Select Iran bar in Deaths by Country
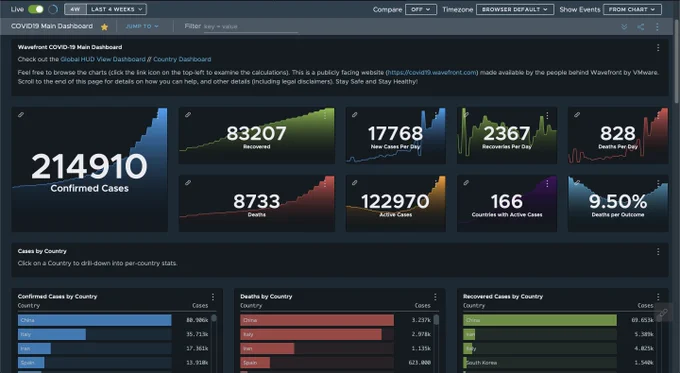This screenshot has width=680, height=373. (x=267, y=348)
